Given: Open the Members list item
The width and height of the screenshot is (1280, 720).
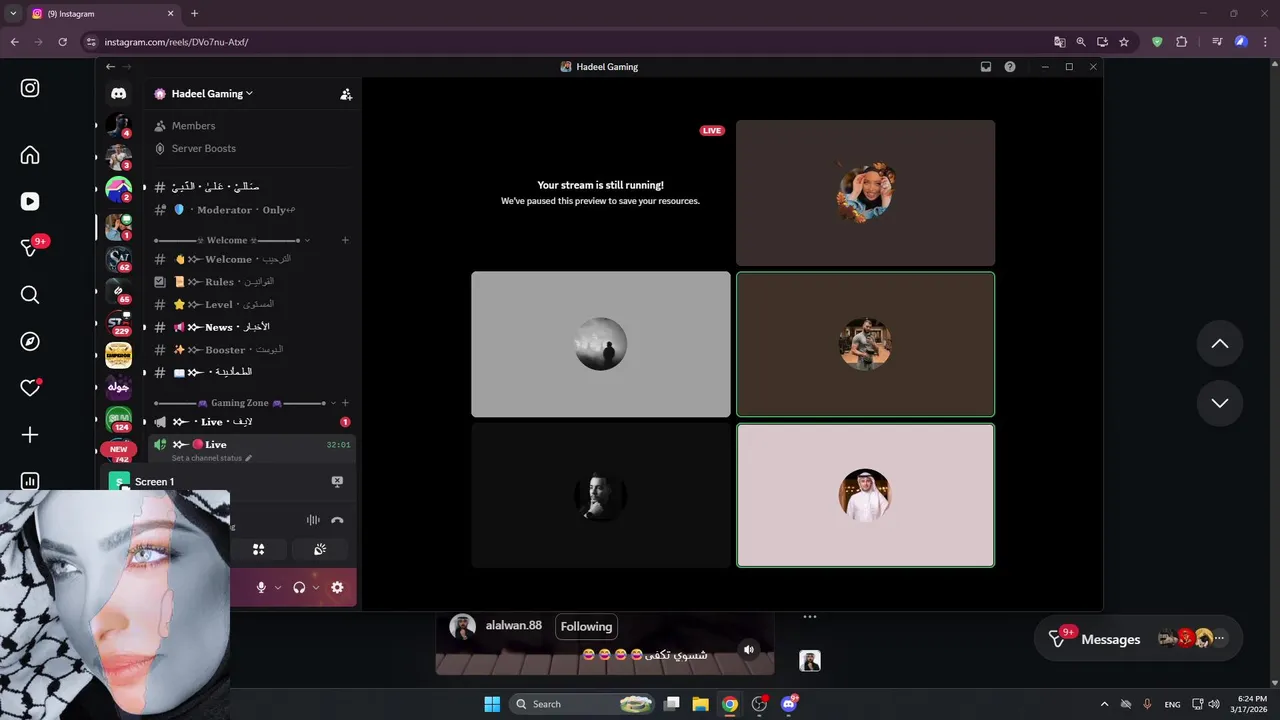Looking at the screenshot, I should coord(252,126).
